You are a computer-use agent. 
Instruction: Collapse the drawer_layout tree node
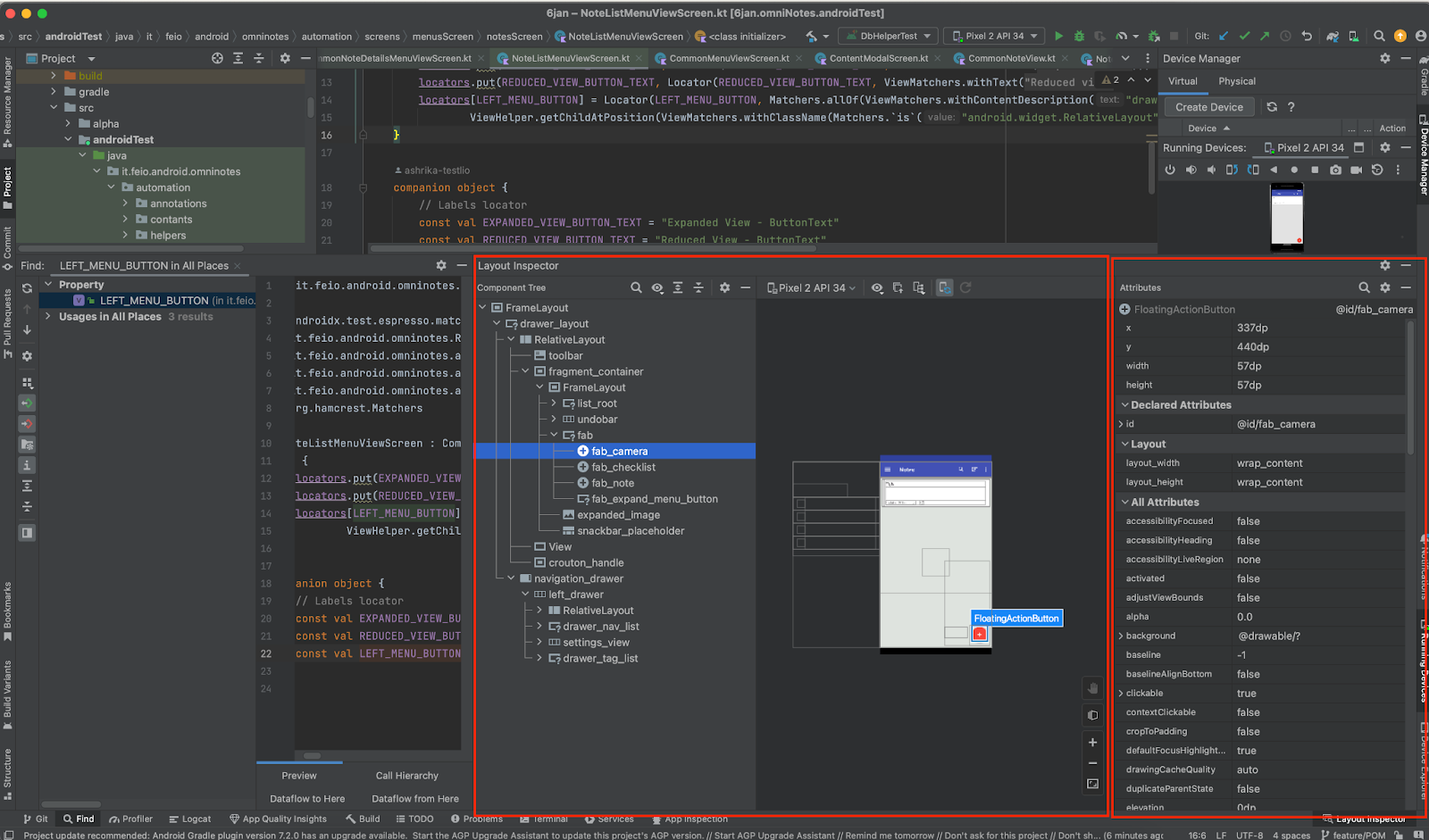(x=497, y=324)
